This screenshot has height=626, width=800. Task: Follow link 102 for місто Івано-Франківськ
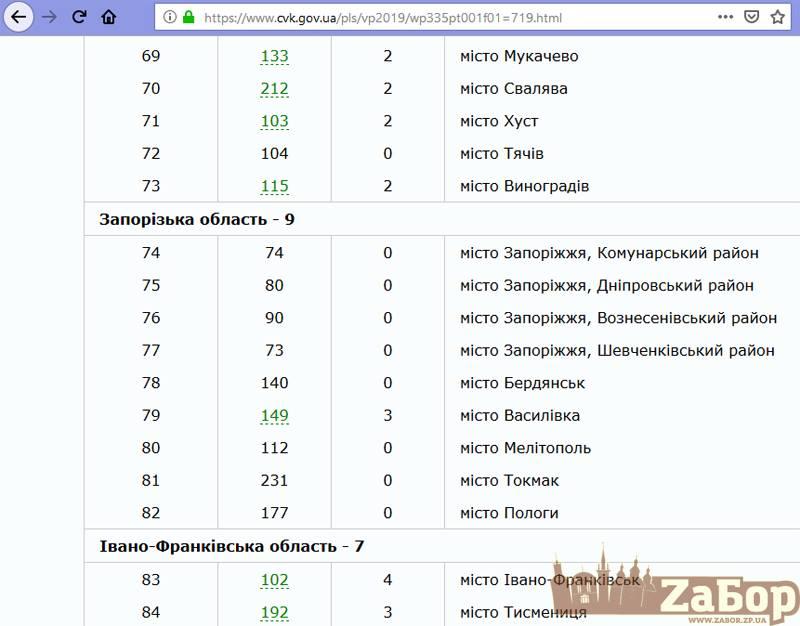274,580
